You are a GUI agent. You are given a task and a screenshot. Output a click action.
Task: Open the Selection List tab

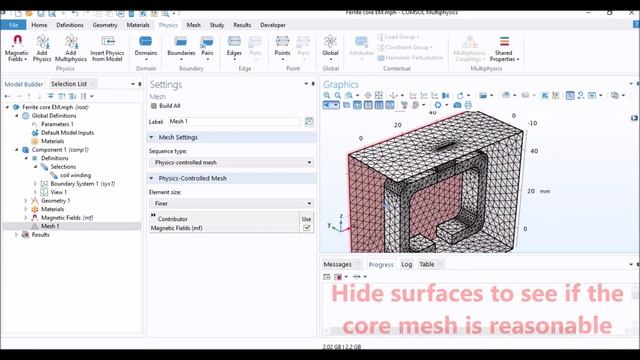coord(69,84)
